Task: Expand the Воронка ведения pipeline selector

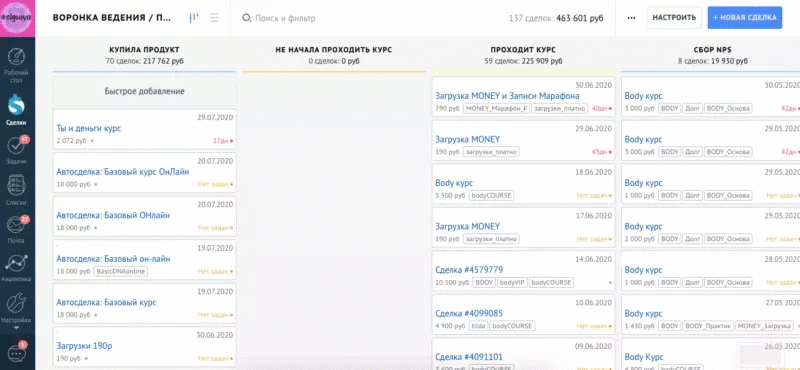Action: (x=112, y=18)
